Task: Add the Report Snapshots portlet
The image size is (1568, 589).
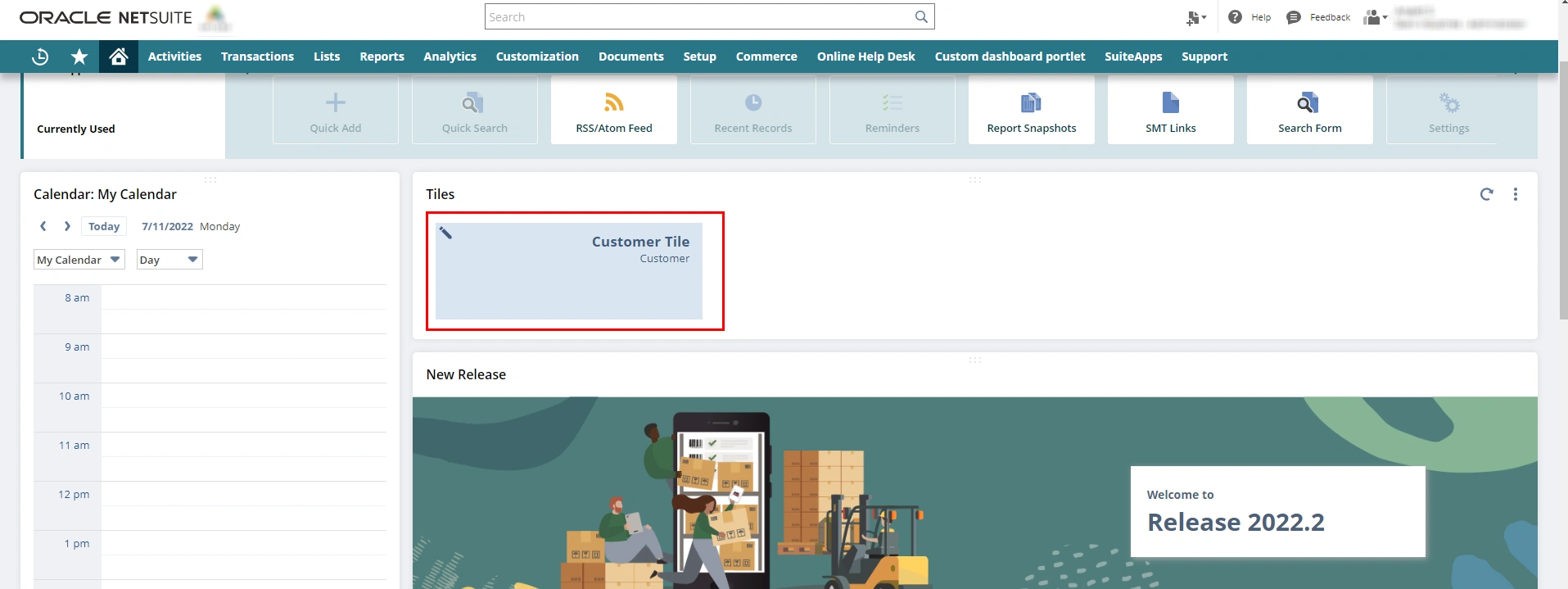Action: coord(1032,110)
